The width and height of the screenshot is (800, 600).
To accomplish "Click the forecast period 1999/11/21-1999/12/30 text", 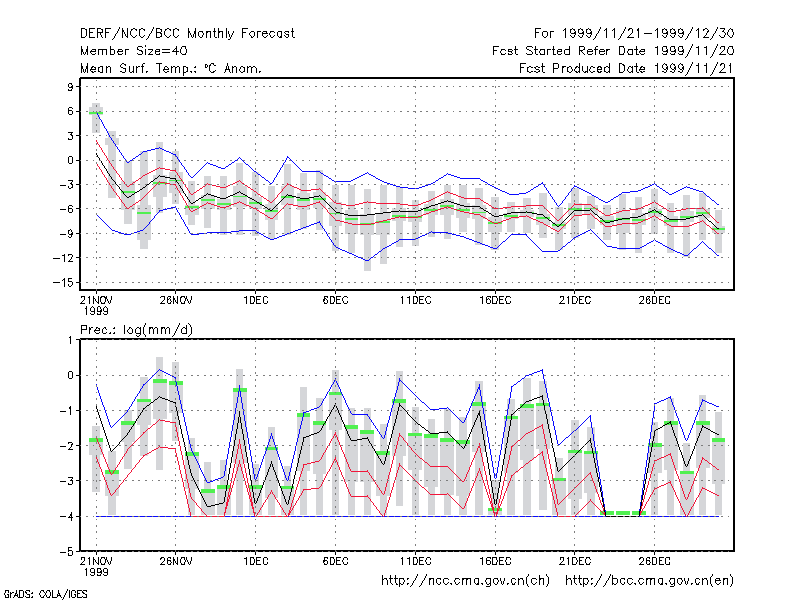I will tap(648, 34).
